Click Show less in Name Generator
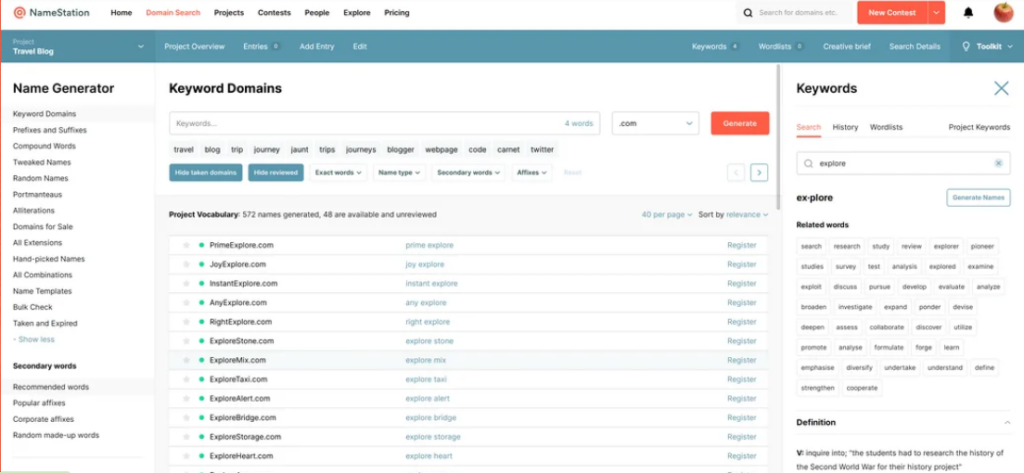Image resolution: width=1024 pixels, height=473 pixels. pyautogui.click(x=34, y=339)
